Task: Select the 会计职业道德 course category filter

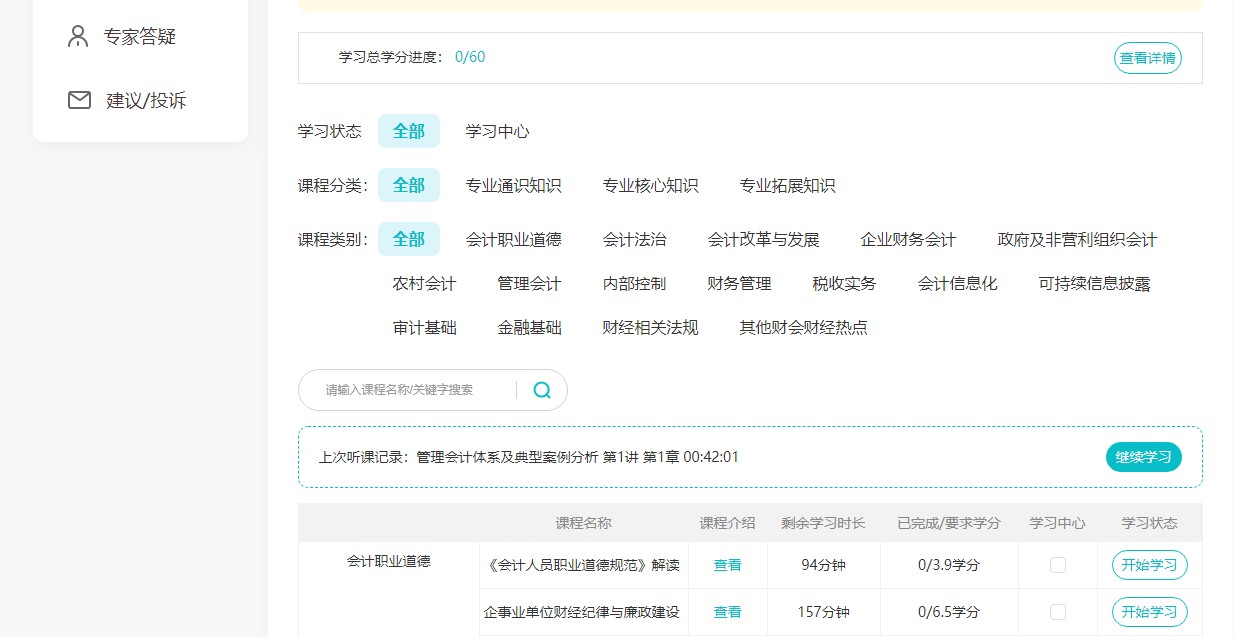Action: tap(516, 239)
